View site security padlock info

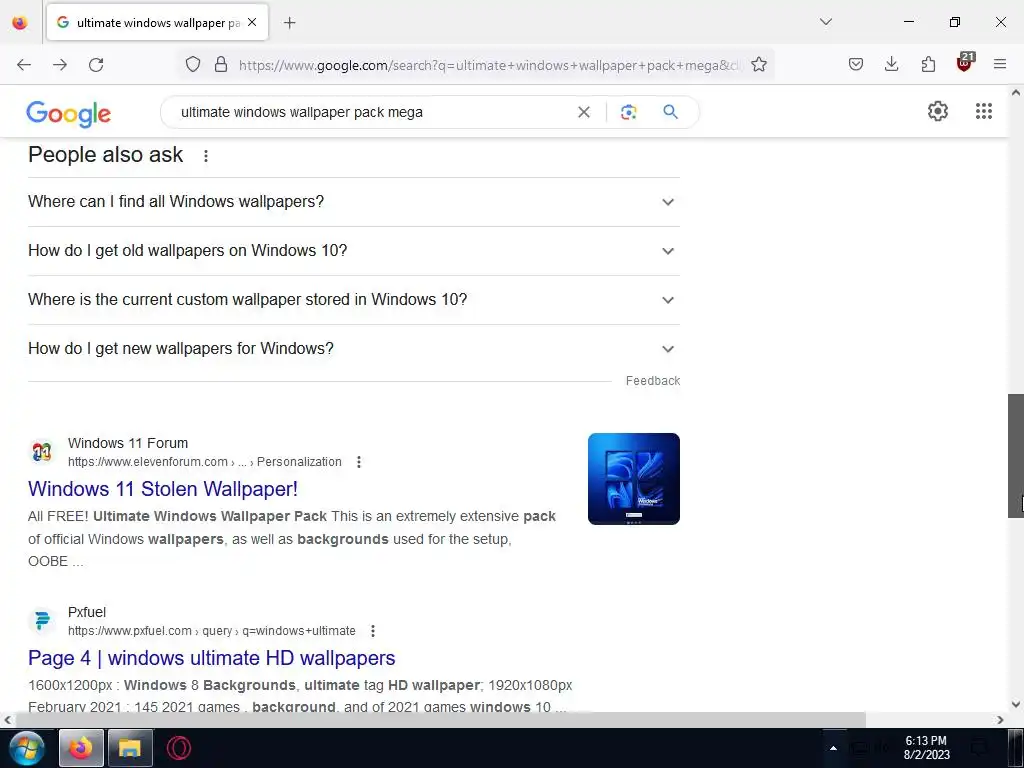(x=221, y=64)
